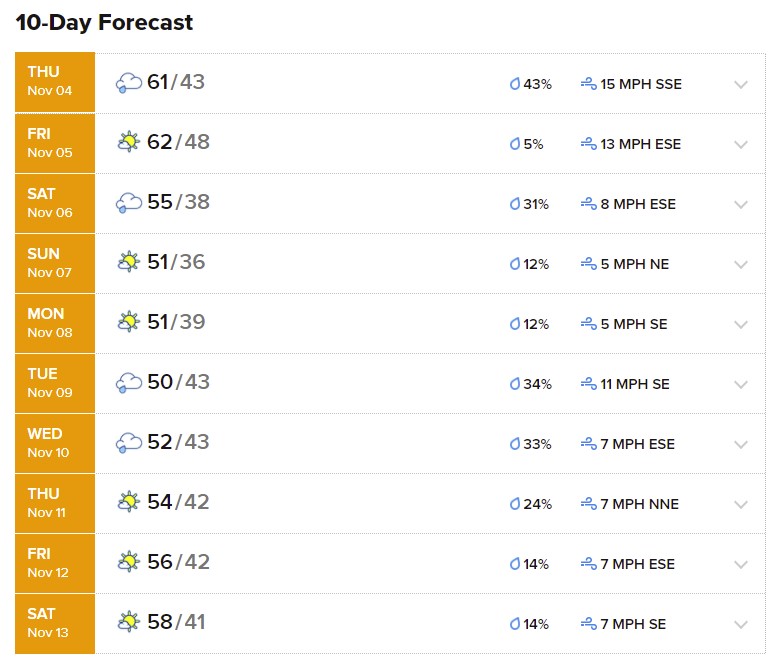Click the 7 MPH ESE wind text for Nov 12
783x672 pixels.
click(638, 564)
